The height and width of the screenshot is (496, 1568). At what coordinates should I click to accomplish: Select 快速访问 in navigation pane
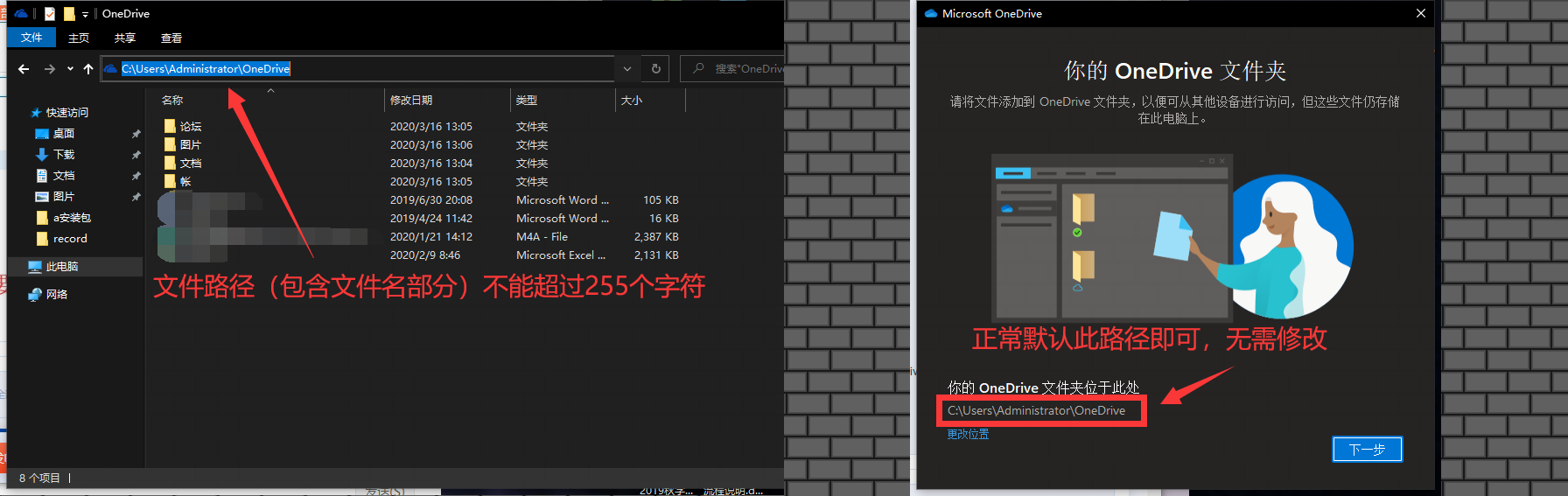click(x=66, y=112)
